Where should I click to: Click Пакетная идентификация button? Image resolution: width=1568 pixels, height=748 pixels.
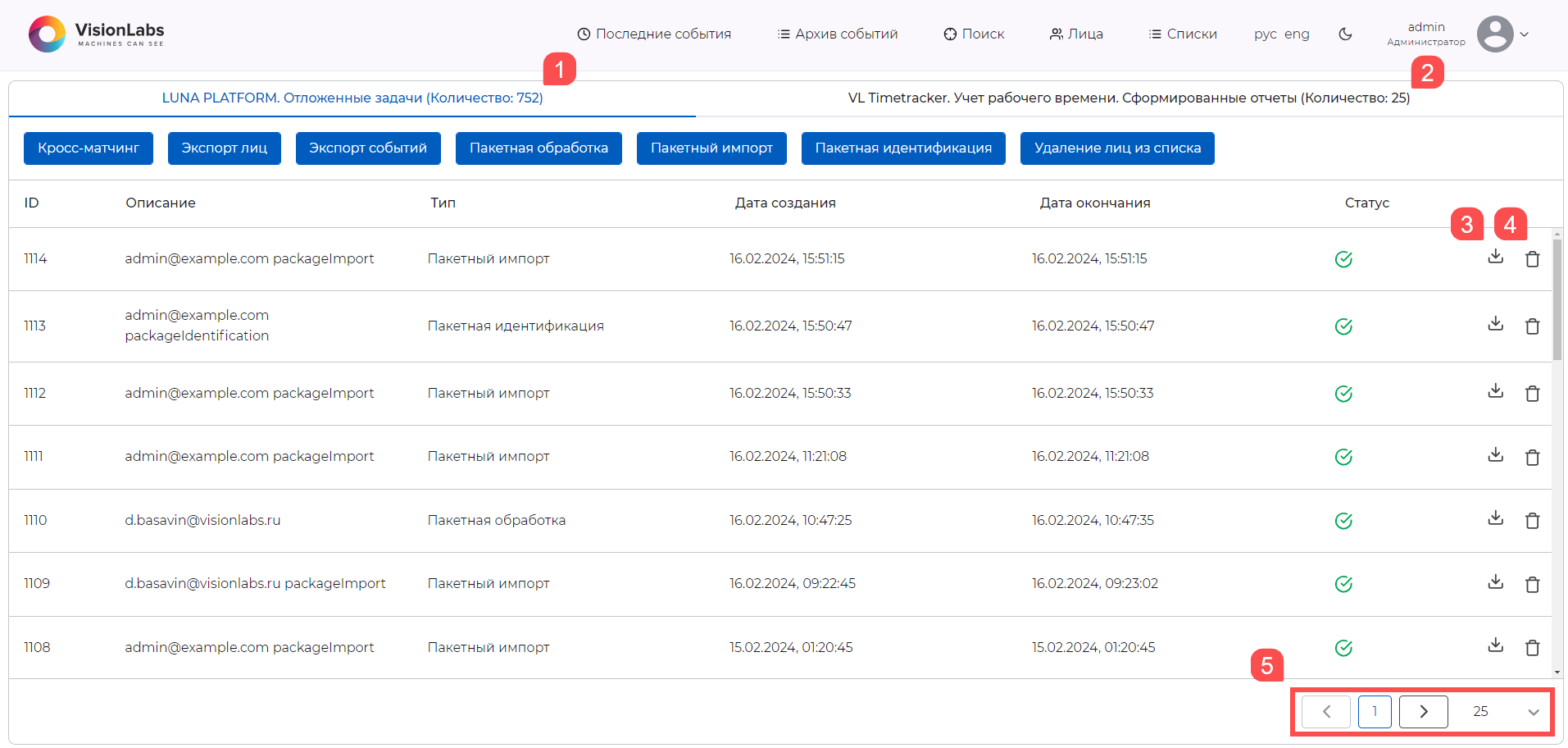(903, 148)
